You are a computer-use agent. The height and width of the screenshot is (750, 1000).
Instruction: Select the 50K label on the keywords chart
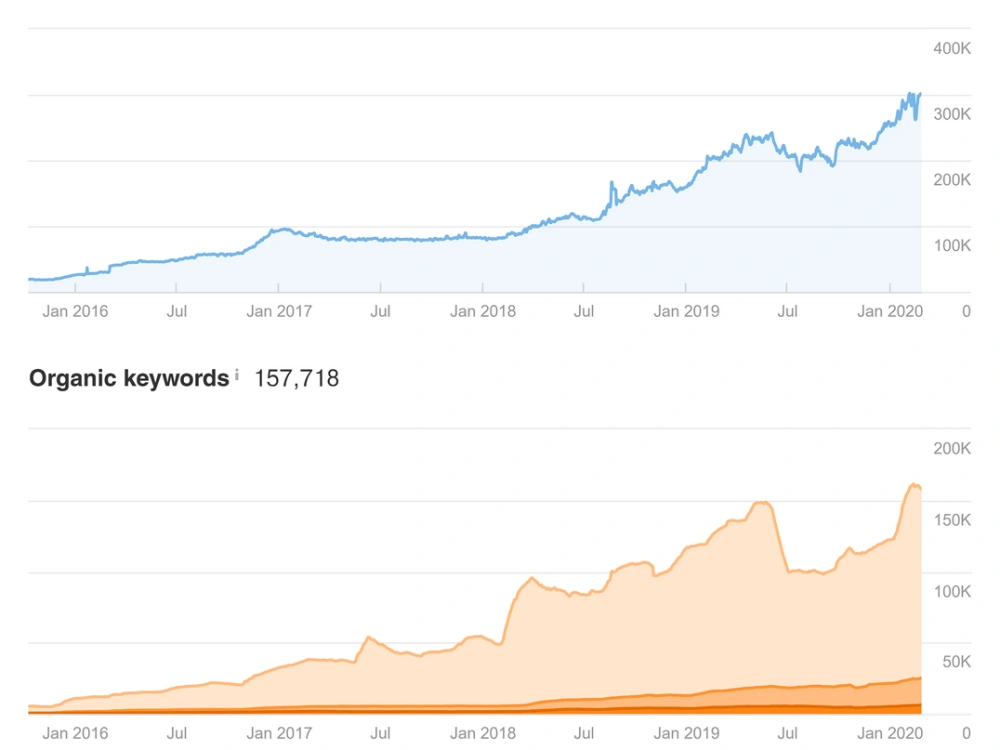coord(957,661)
